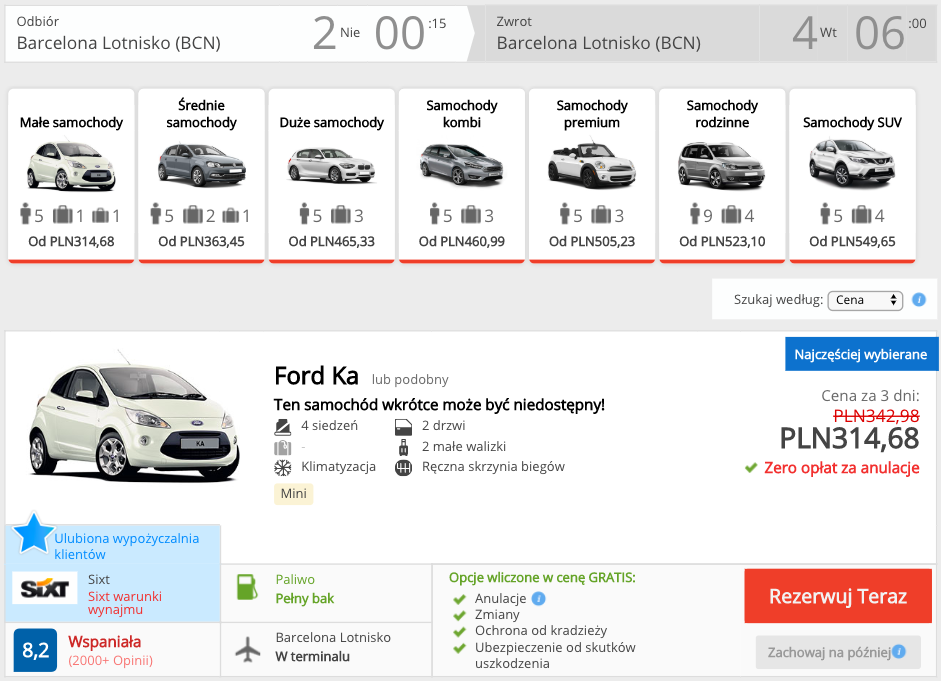Click the Wspaniała rating label
The height and width of the screenshot is (681, 941).
[104, 641]
